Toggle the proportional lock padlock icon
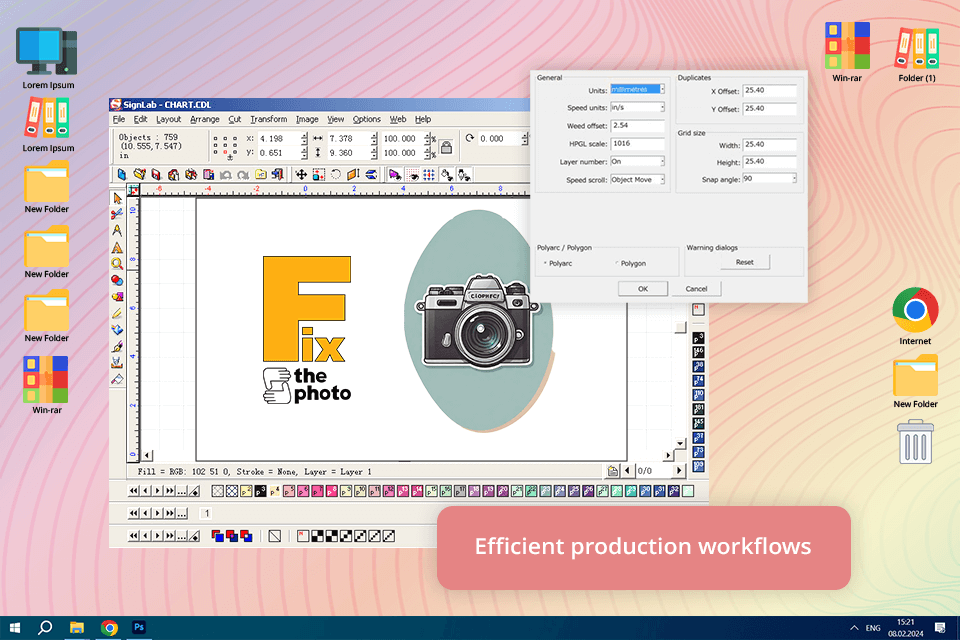The height and width of the screenshot is (640, 960). click(x=446, y=147)
